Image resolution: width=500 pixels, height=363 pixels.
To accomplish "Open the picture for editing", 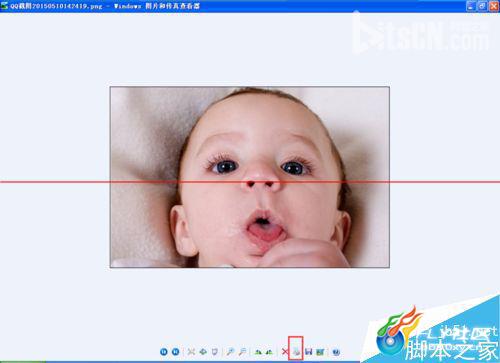I will point(320,352).
